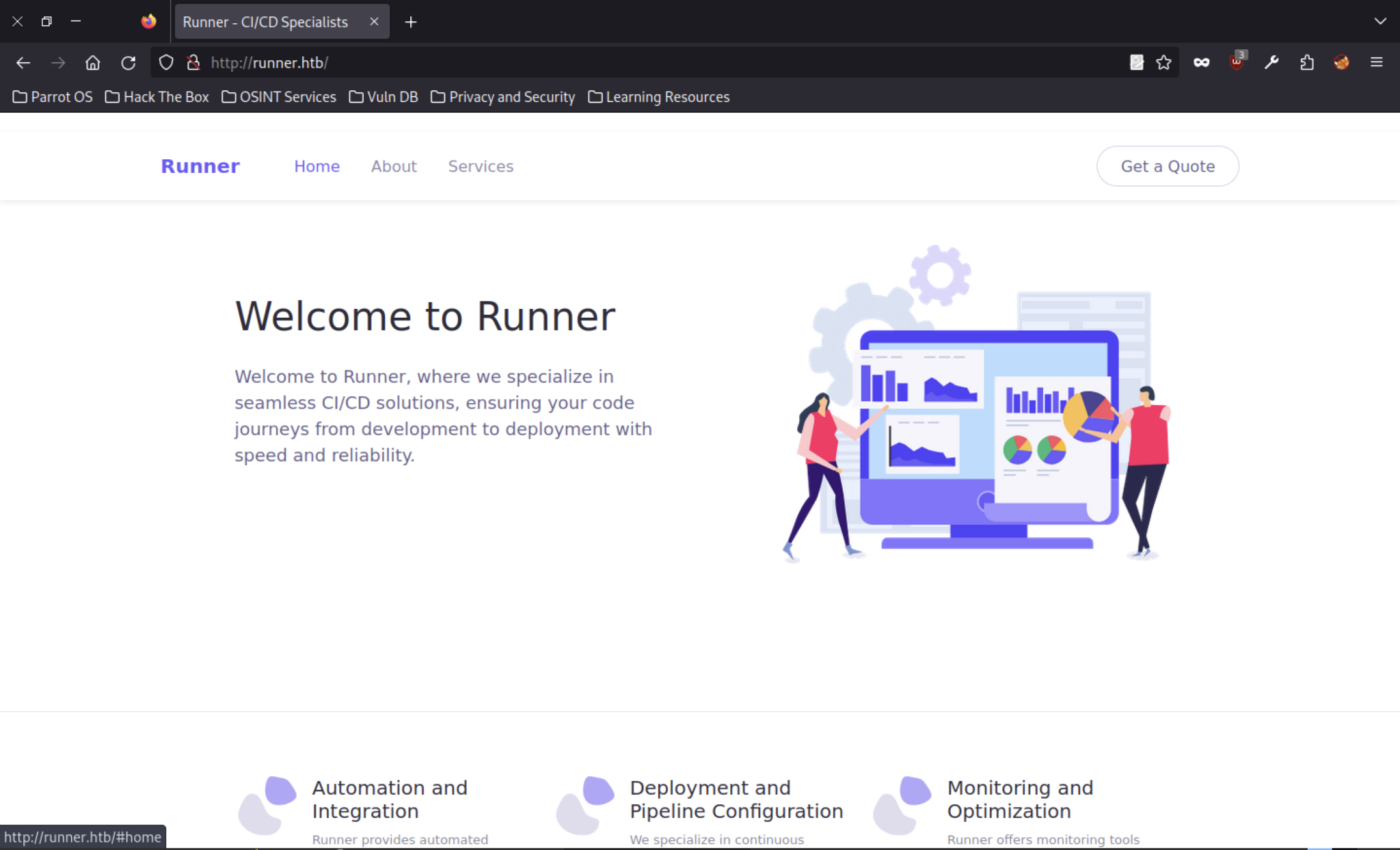Open the Privacy and Security bookmarks folder

(502, 97)
